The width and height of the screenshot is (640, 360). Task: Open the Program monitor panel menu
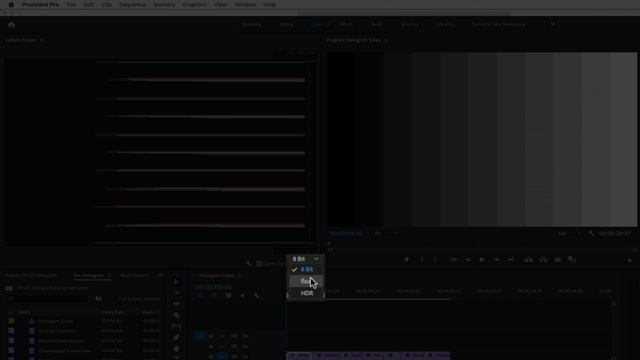(x=386, y=40)
